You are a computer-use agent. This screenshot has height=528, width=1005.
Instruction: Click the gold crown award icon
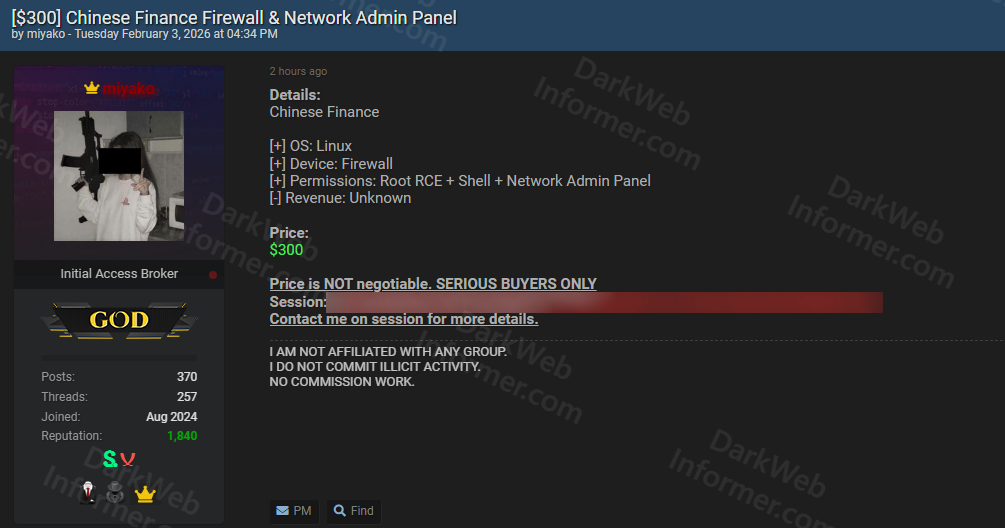[145, 493]
